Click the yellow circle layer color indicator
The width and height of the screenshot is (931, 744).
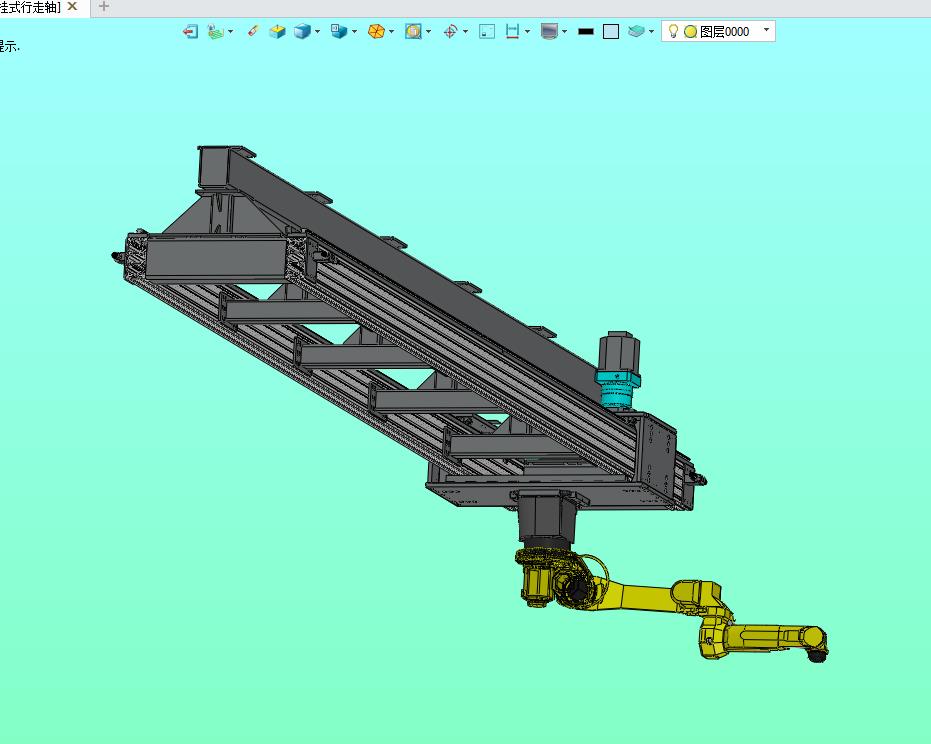tap(691, 31)
